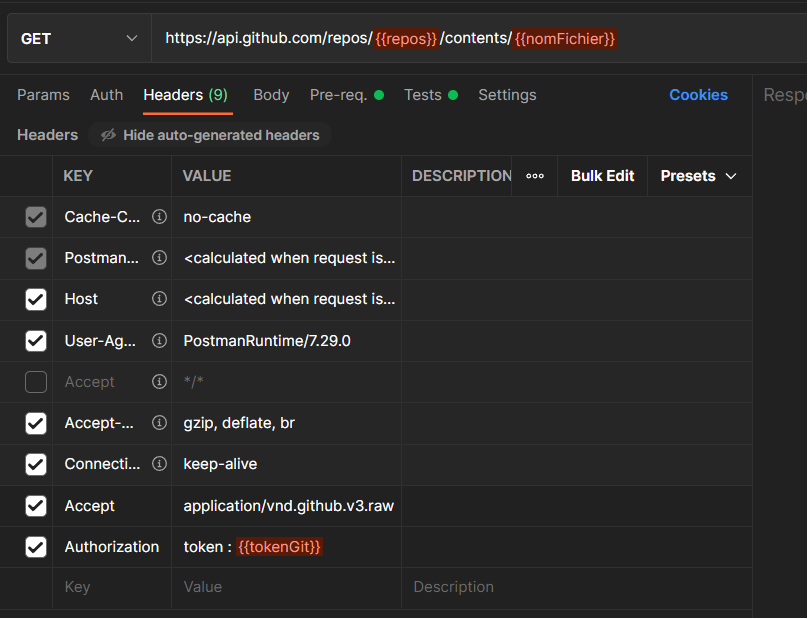The width and height of the screenshot is (808, 619).
Task: Open the column options ellipsis menu
Action: [535, 176]
